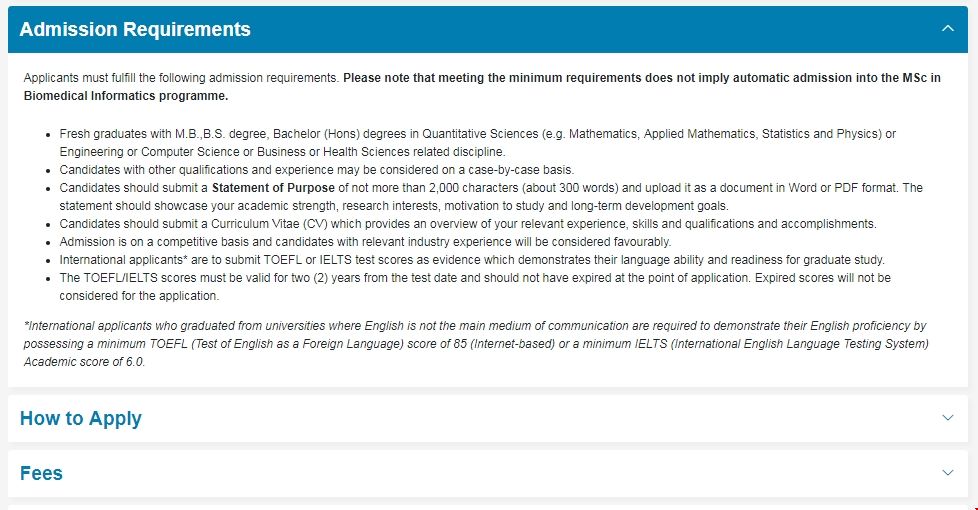Click the How to Apply down-chevron icon
978x510 pixels.
coord(948,418)
